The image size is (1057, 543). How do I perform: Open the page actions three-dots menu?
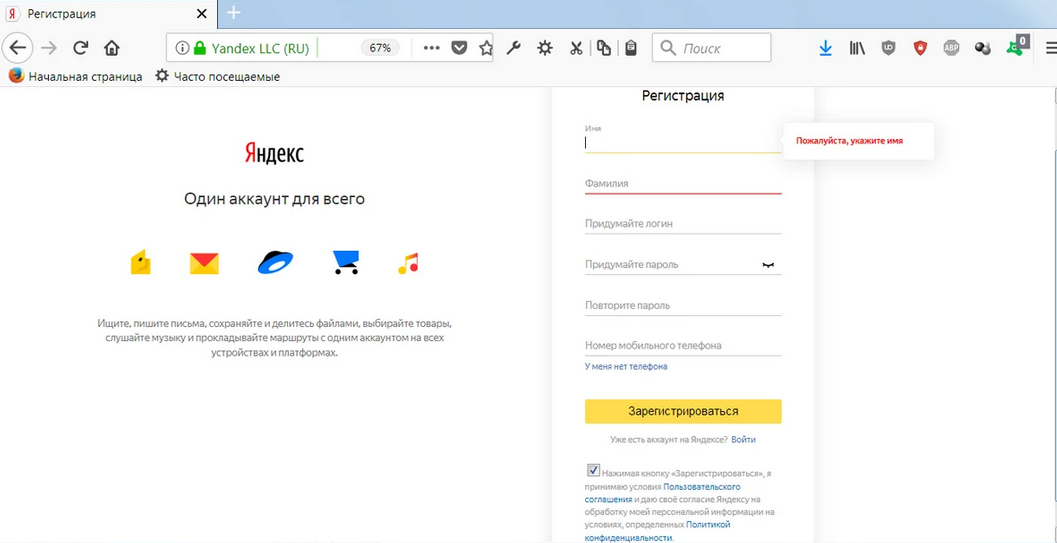coord(431,48)
